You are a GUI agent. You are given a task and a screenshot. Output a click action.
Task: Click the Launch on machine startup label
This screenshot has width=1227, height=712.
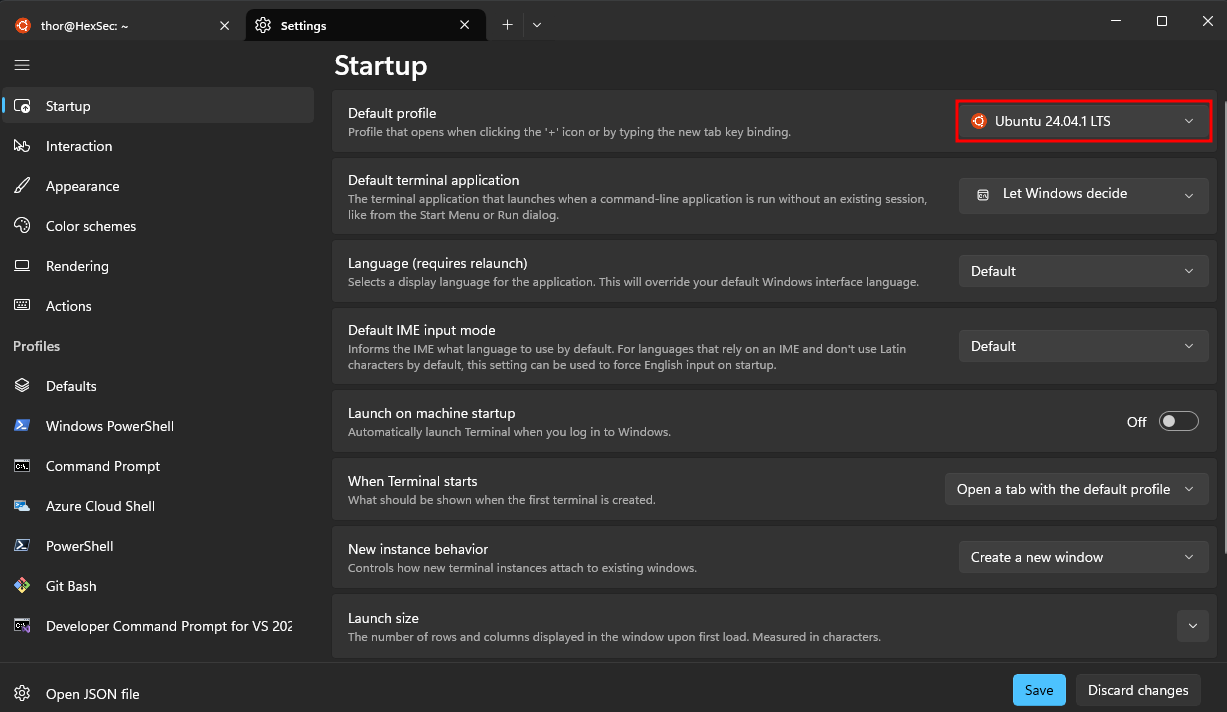pyautogui.click(x=431, y=413)
